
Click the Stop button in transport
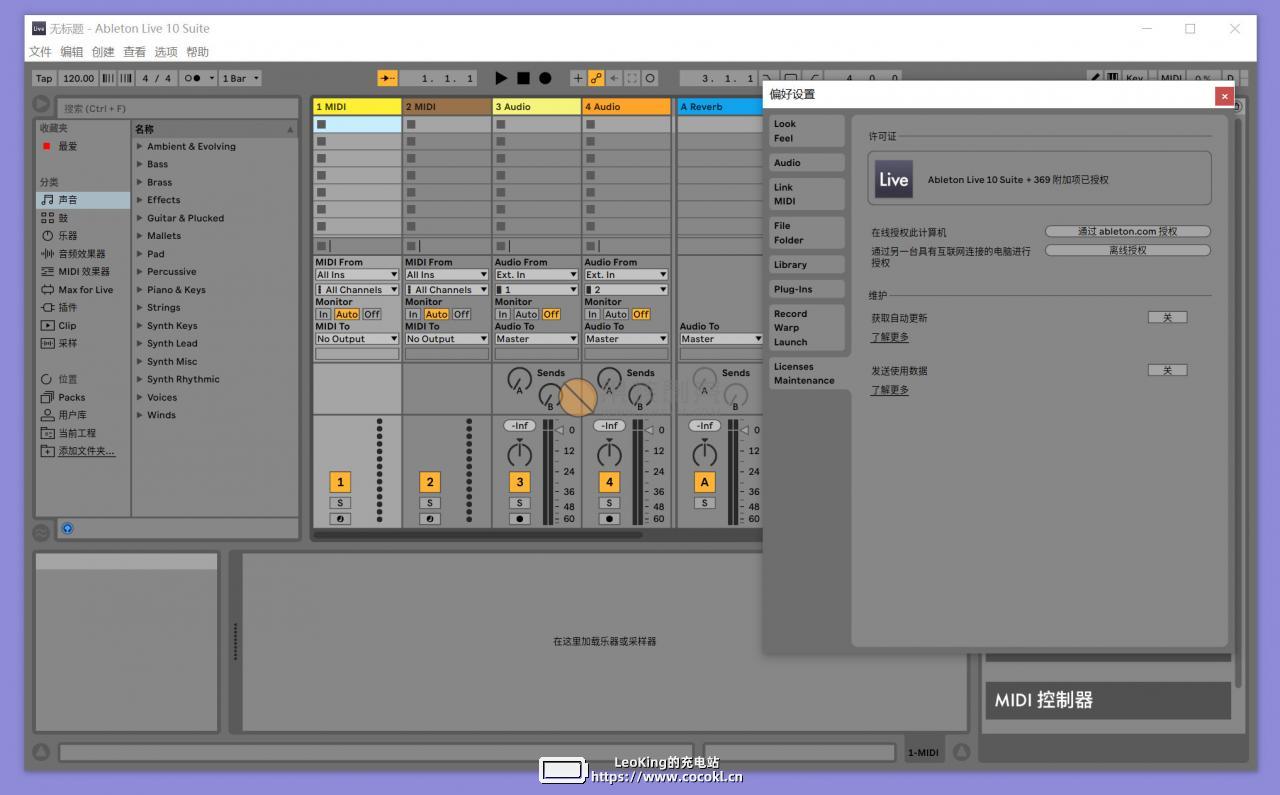[523, 78]
